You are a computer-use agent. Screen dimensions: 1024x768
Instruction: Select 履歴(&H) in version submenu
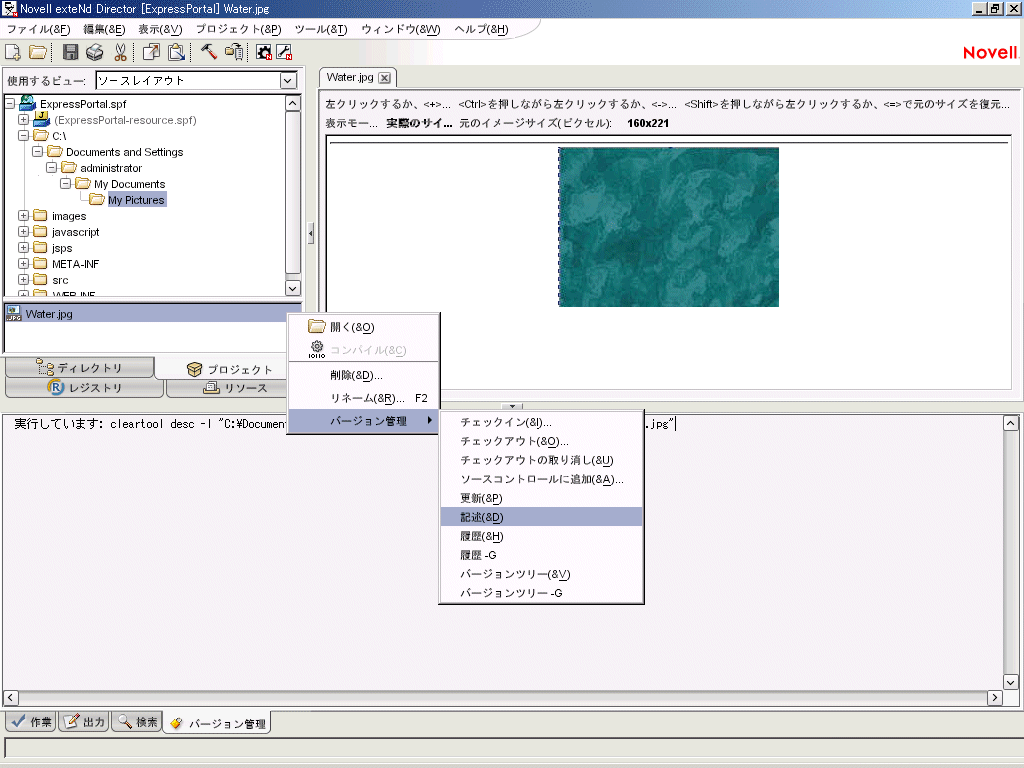tap(541, 536)
